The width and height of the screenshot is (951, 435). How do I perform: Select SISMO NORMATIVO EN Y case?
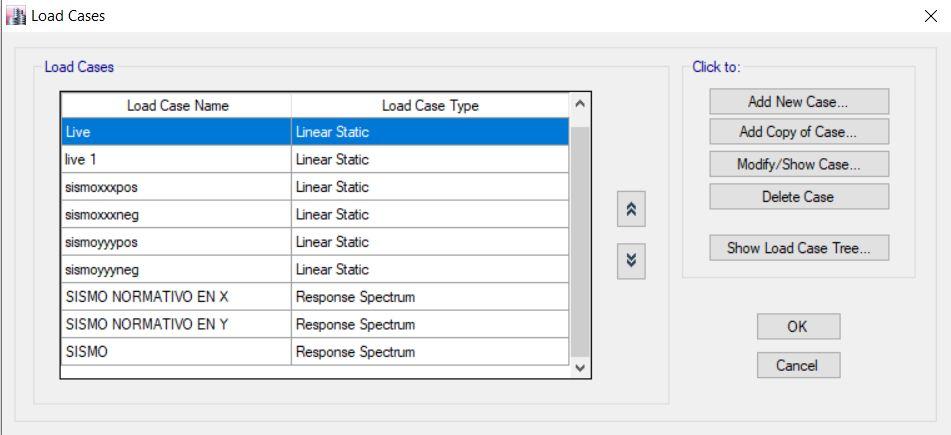tap(176, 325)
